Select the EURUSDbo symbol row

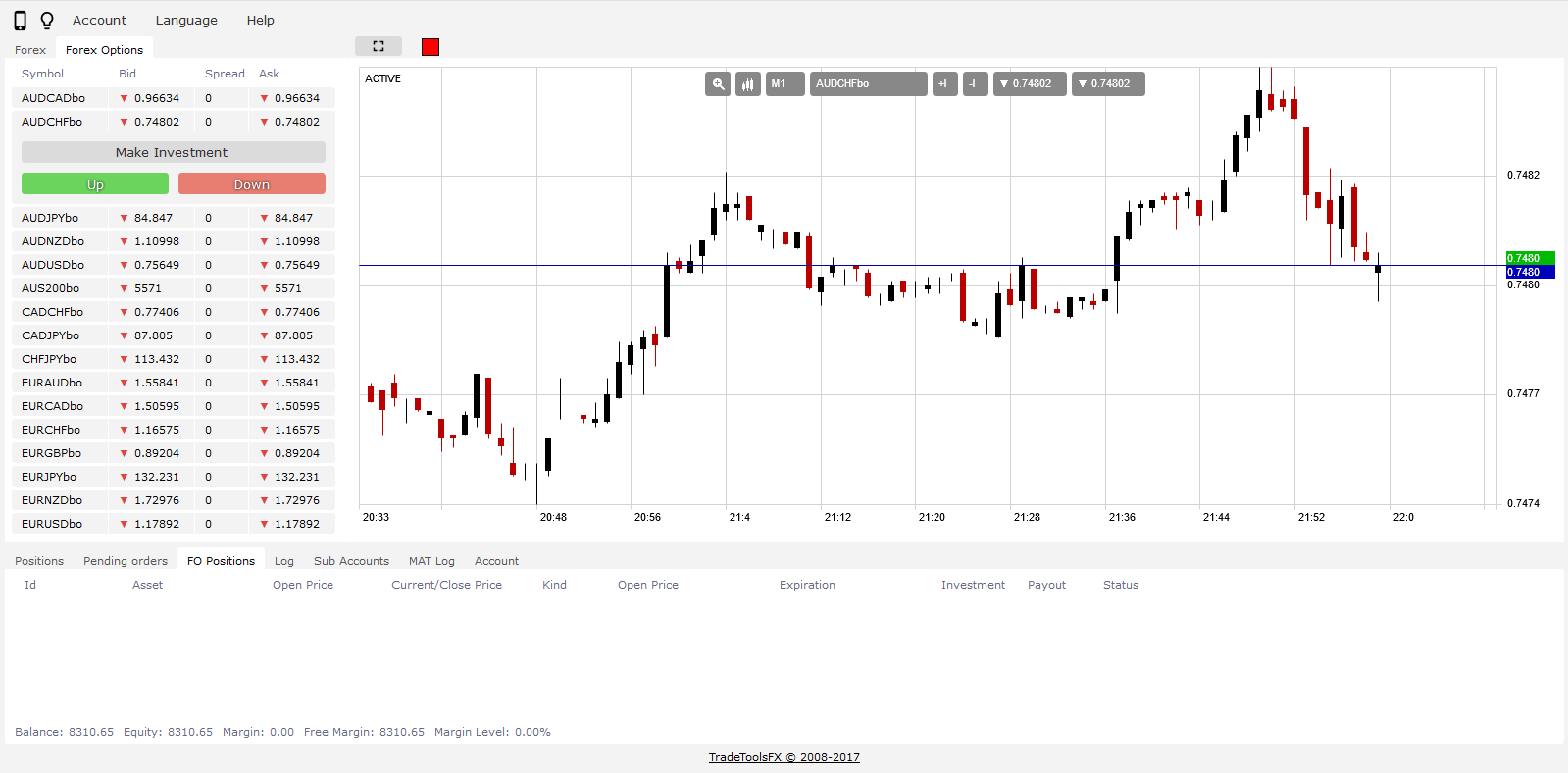(53, 524)
